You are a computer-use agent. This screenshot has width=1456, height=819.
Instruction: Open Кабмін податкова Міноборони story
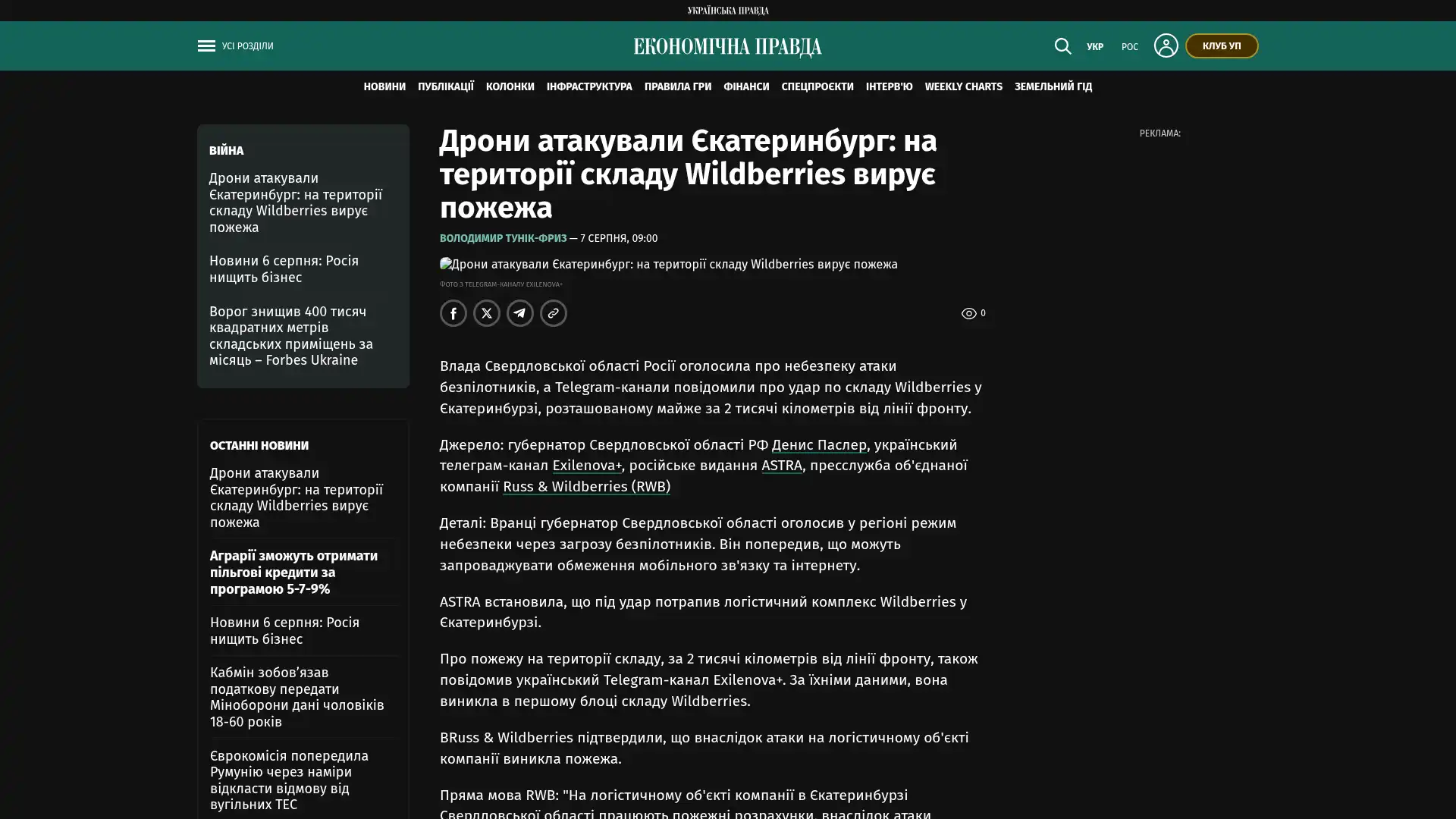(297, 697)
